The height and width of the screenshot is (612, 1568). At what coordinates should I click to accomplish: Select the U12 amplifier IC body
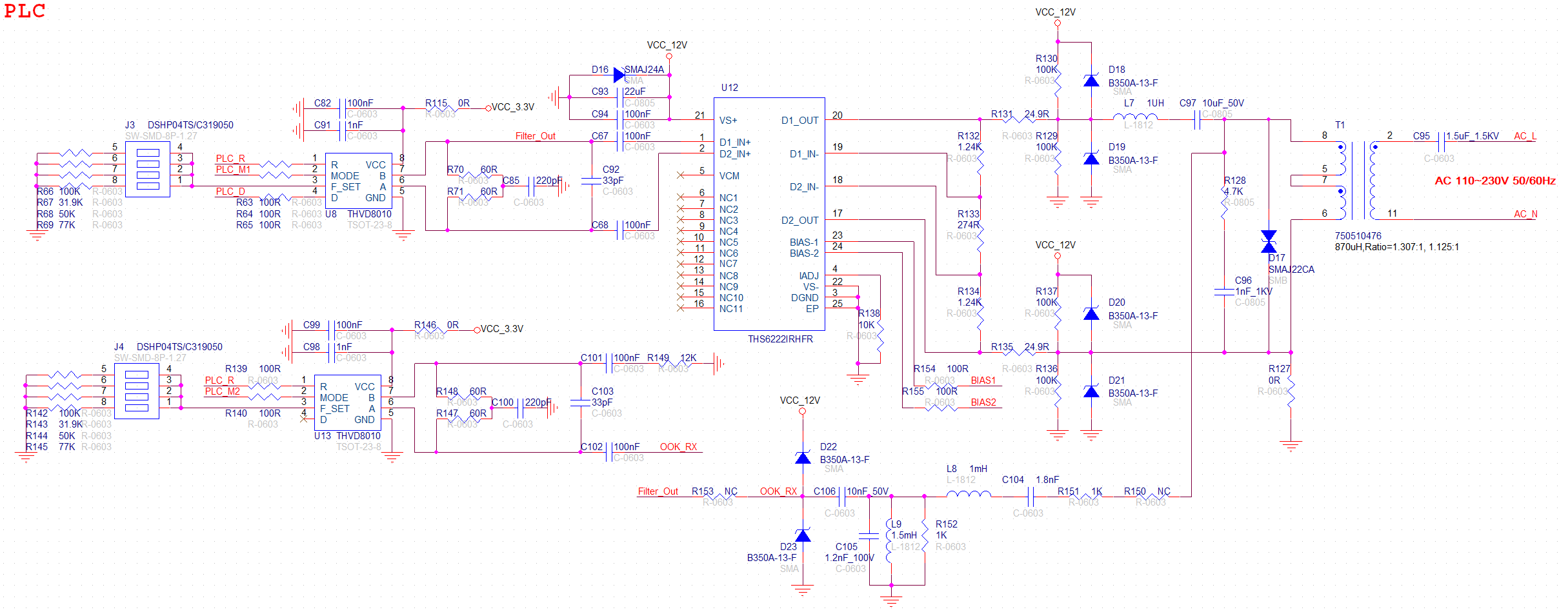tap(769, 214)
